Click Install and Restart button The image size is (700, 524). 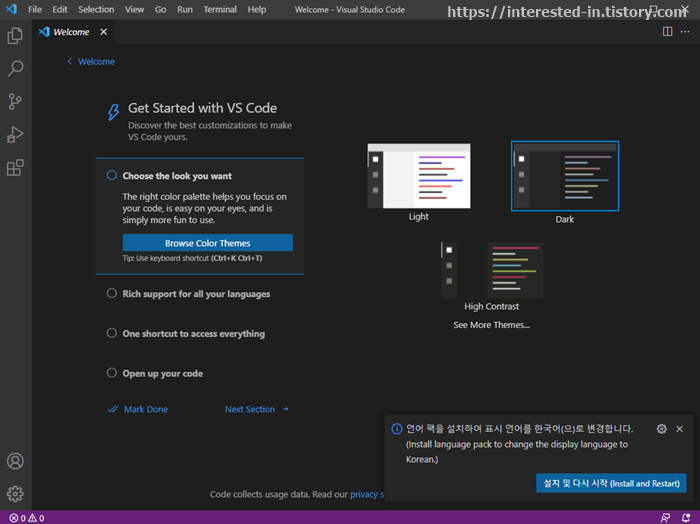[611, 483]
